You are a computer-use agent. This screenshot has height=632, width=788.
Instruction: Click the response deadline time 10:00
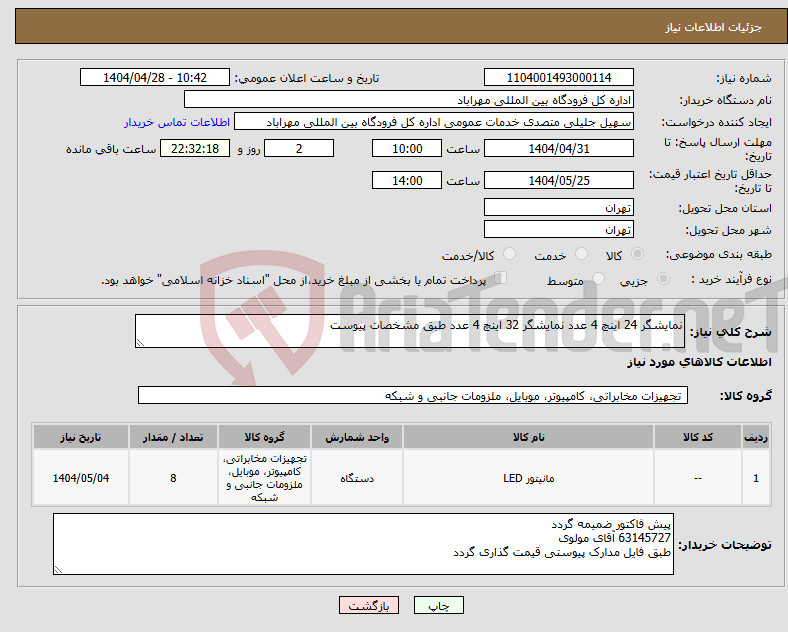coord(407,149)
